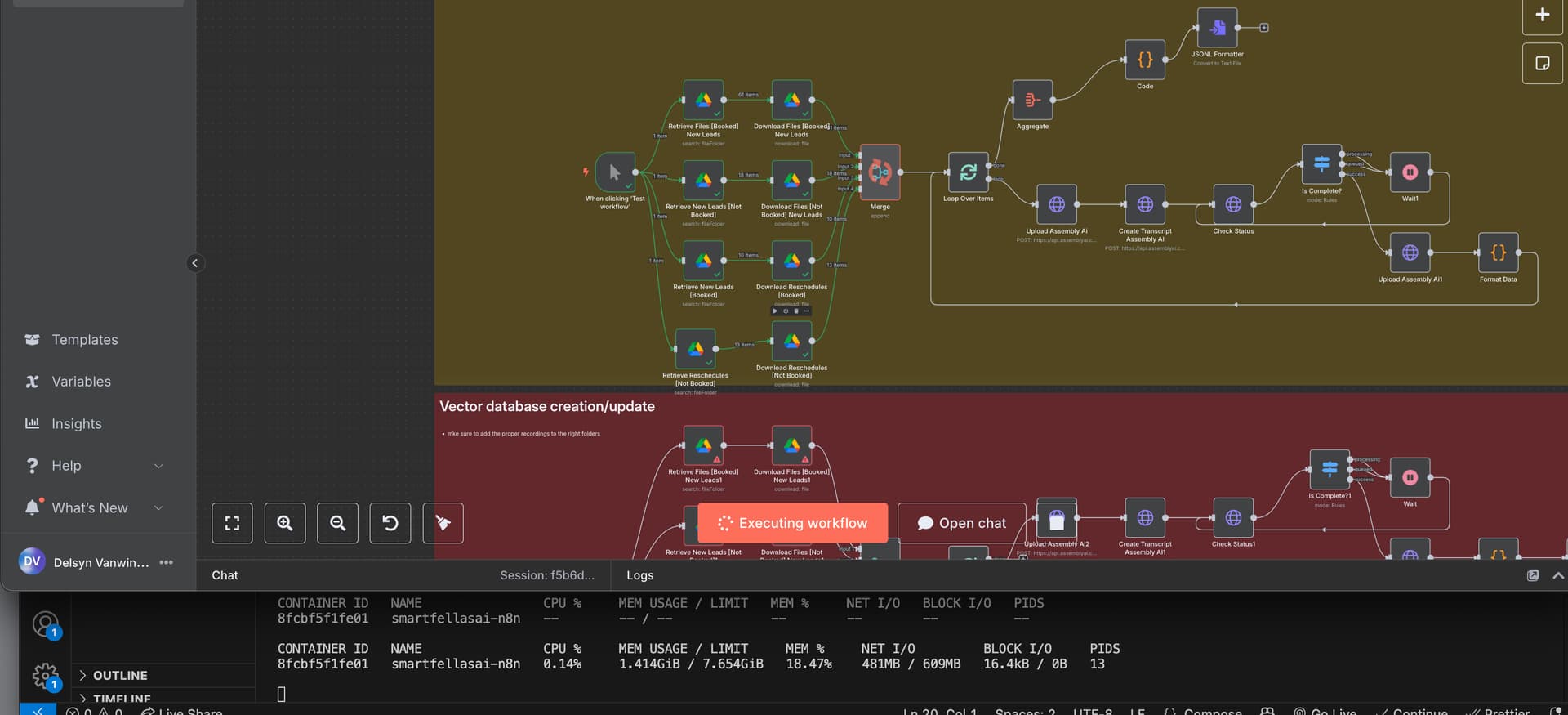Add a node with the plus button
Image resolution: width=1568 pixels, height=715 pixels.
pos(1542,16)
